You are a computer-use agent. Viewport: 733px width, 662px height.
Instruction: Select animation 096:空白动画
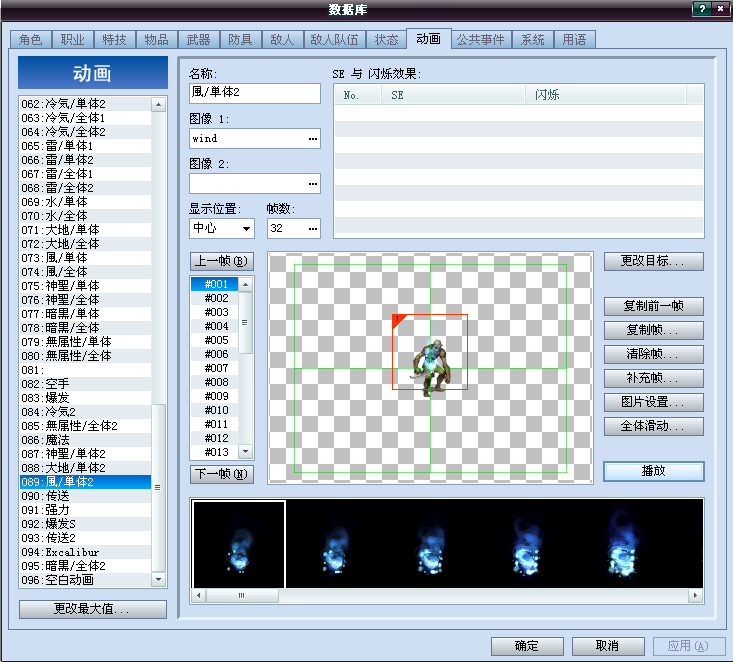click(x=86, y=580)
